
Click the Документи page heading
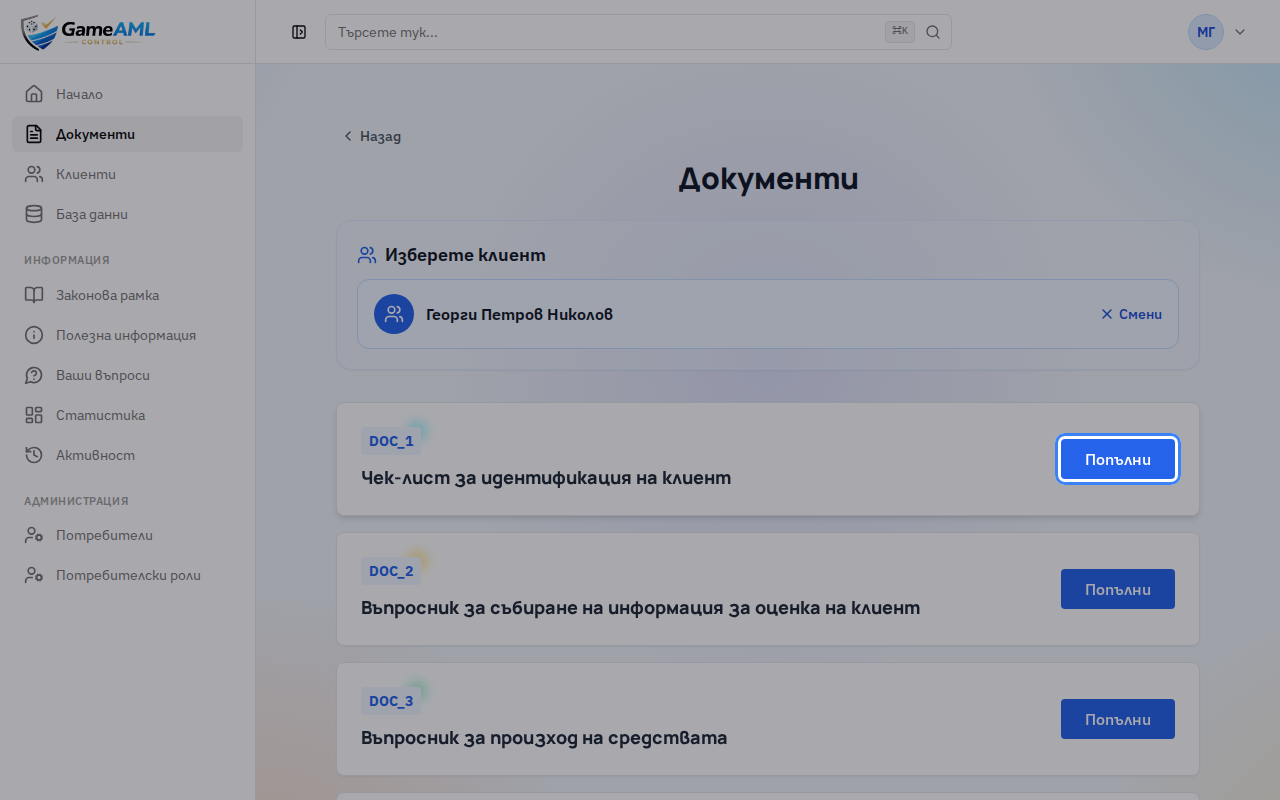point(768,179)
